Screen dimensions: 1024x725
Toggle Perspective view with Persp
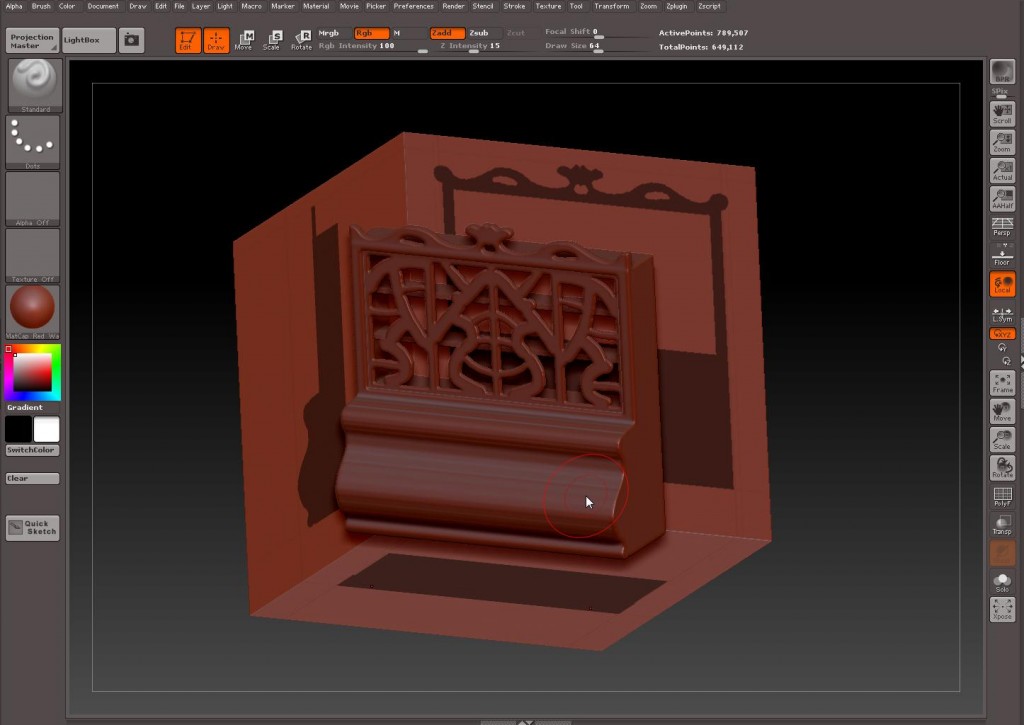pyautogui.click(x=1002, y=226)
